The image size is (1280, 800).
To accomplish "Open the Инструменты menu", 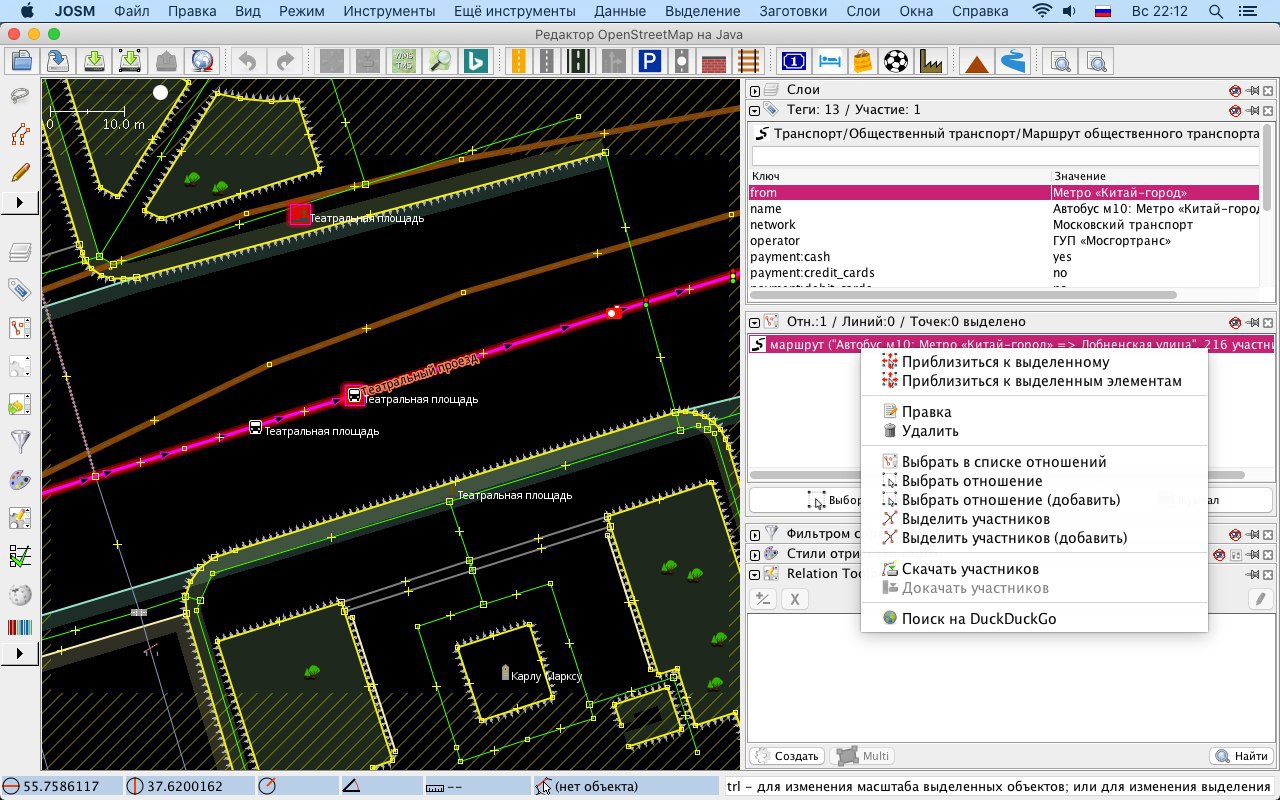I will [x=389, y=11].
